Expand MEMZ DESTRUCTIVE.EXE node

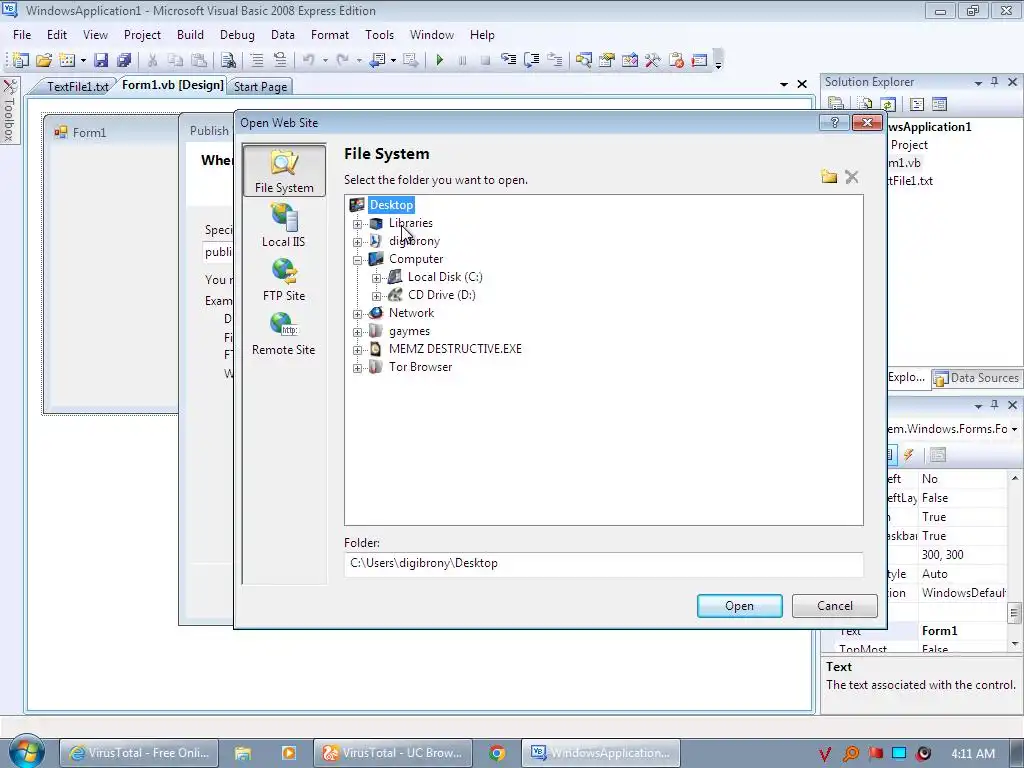[x=357, y=350]
